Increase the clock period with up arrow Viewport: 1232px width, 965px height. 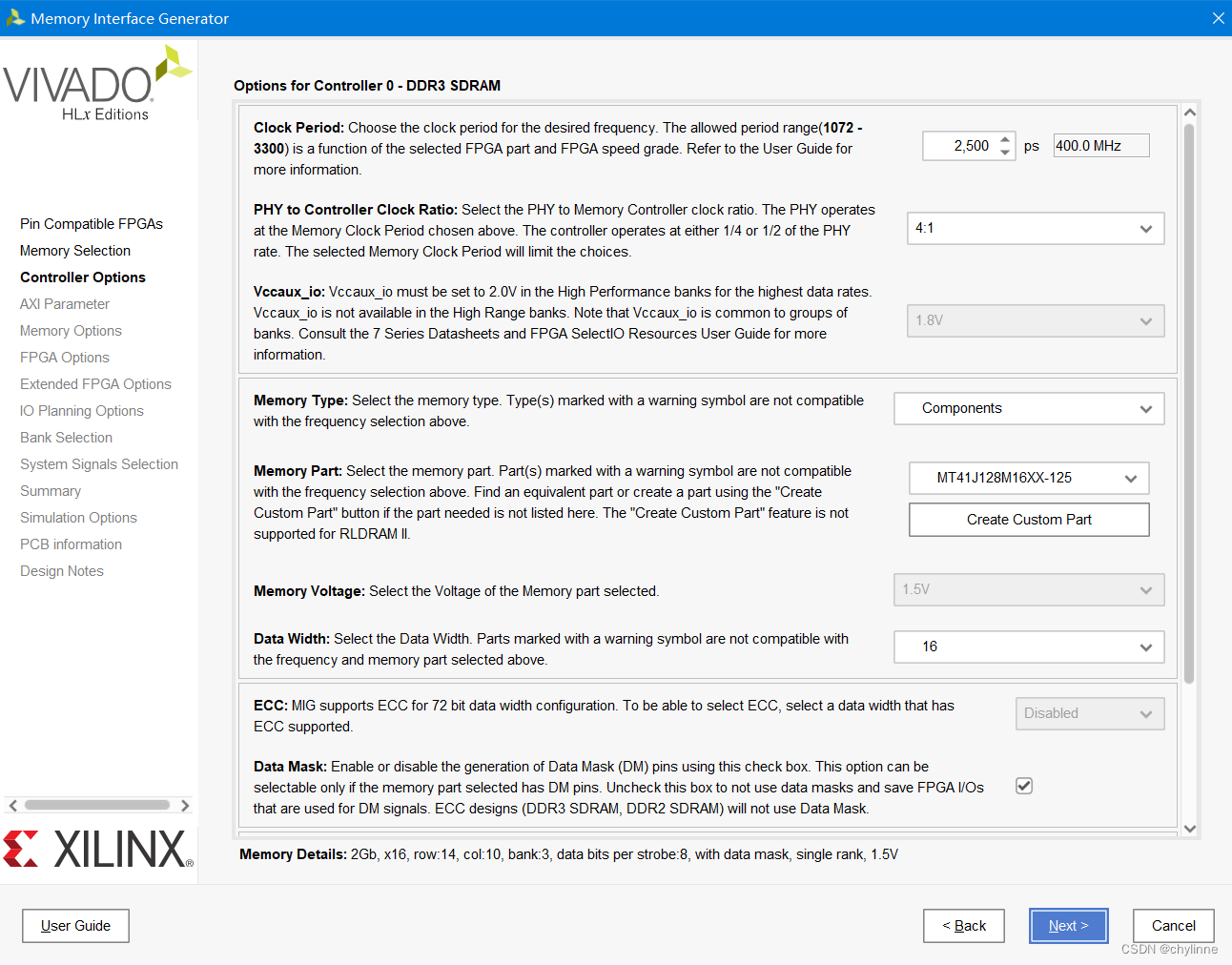[1005, 139]
